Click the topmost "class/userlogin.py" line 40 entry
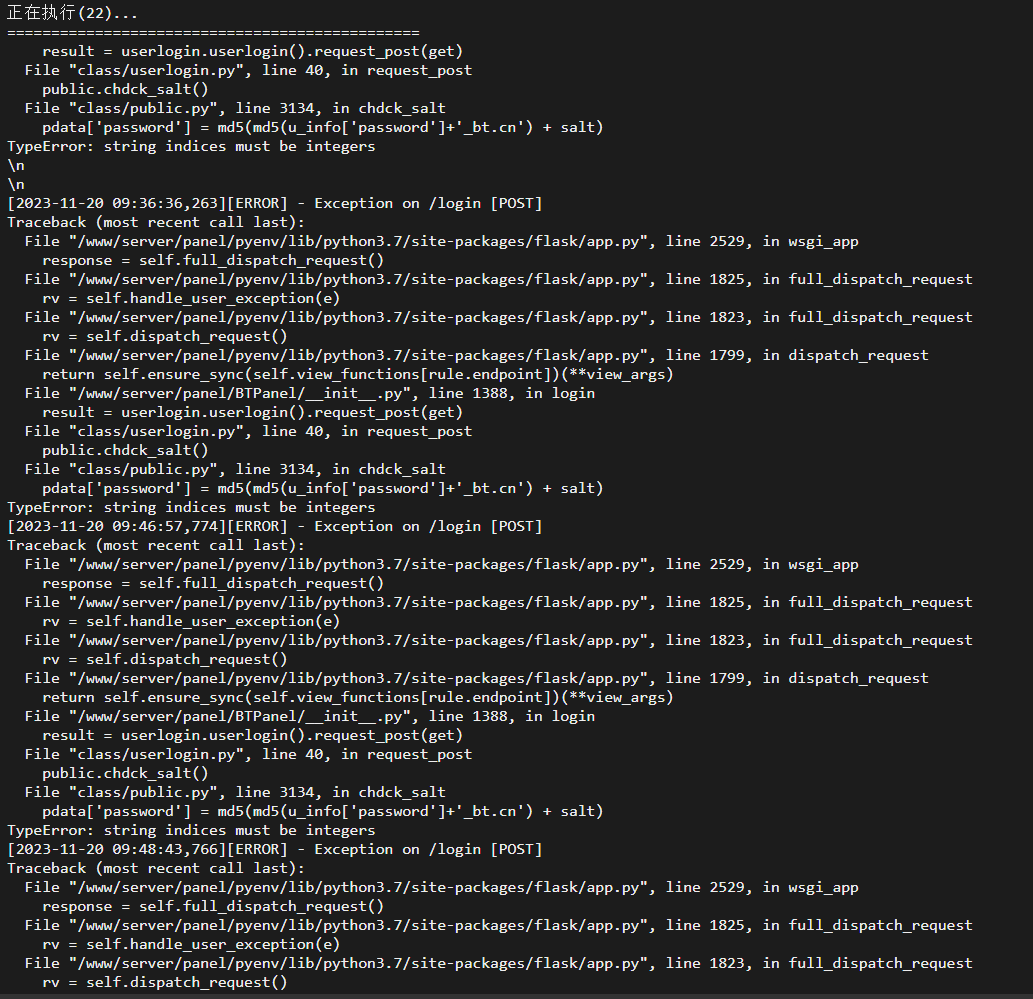The image size is (1033, 999). [x=248, y=70]
